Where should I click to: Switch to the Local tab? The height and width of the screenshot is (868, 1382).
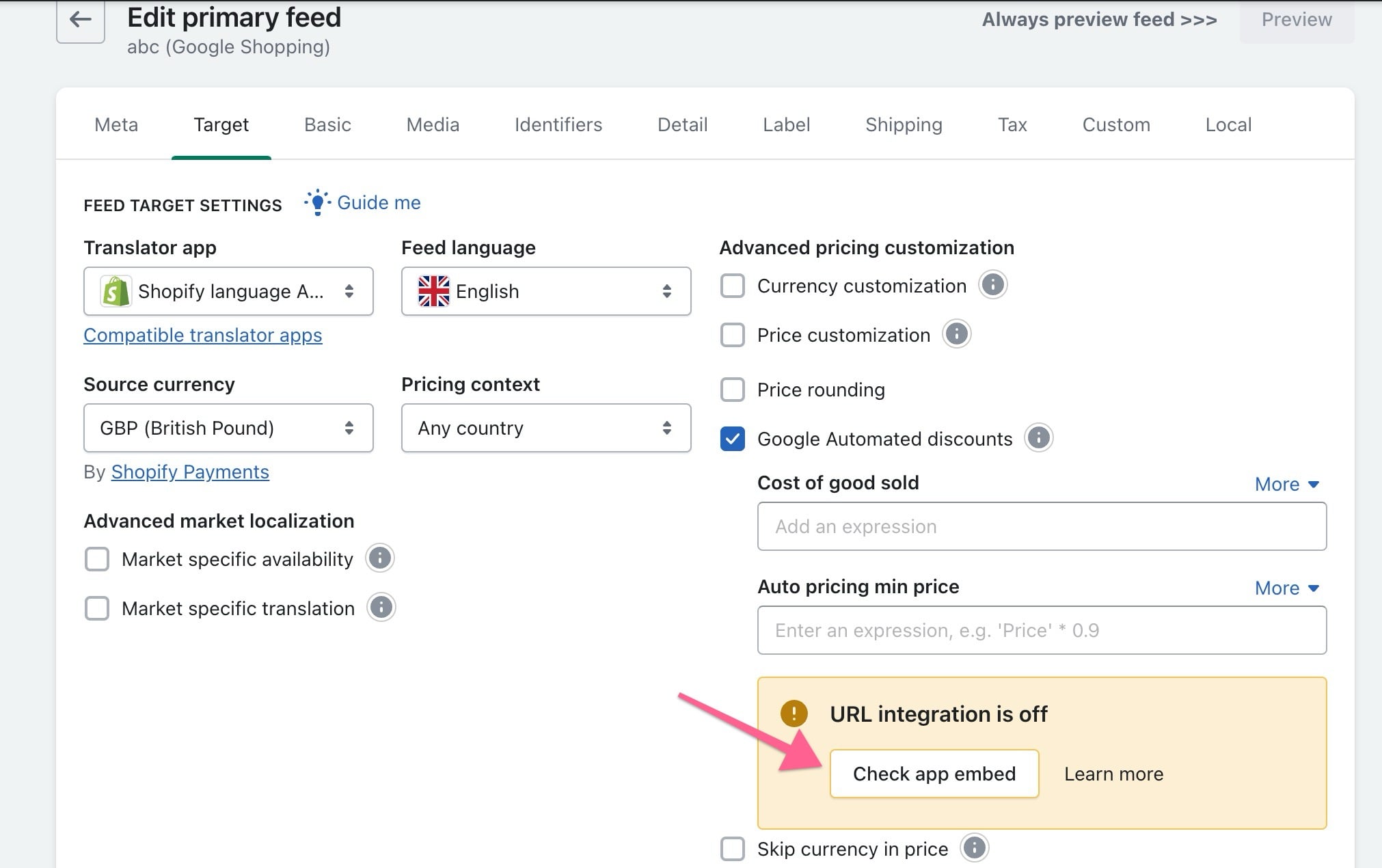click(x=1228, y=124)
